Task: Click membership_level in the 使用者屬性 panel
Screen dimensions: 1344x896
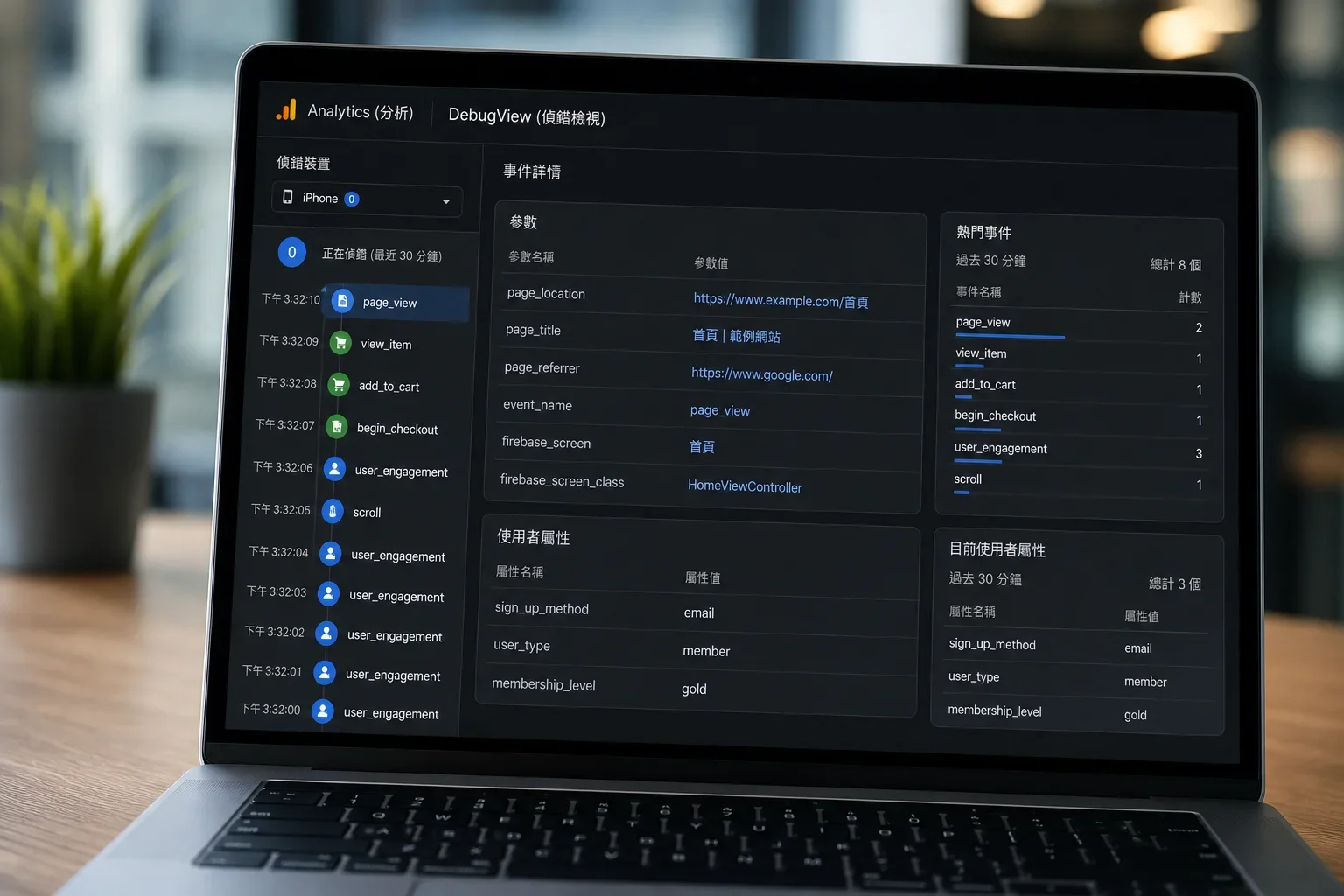Action: click(543, 684)
